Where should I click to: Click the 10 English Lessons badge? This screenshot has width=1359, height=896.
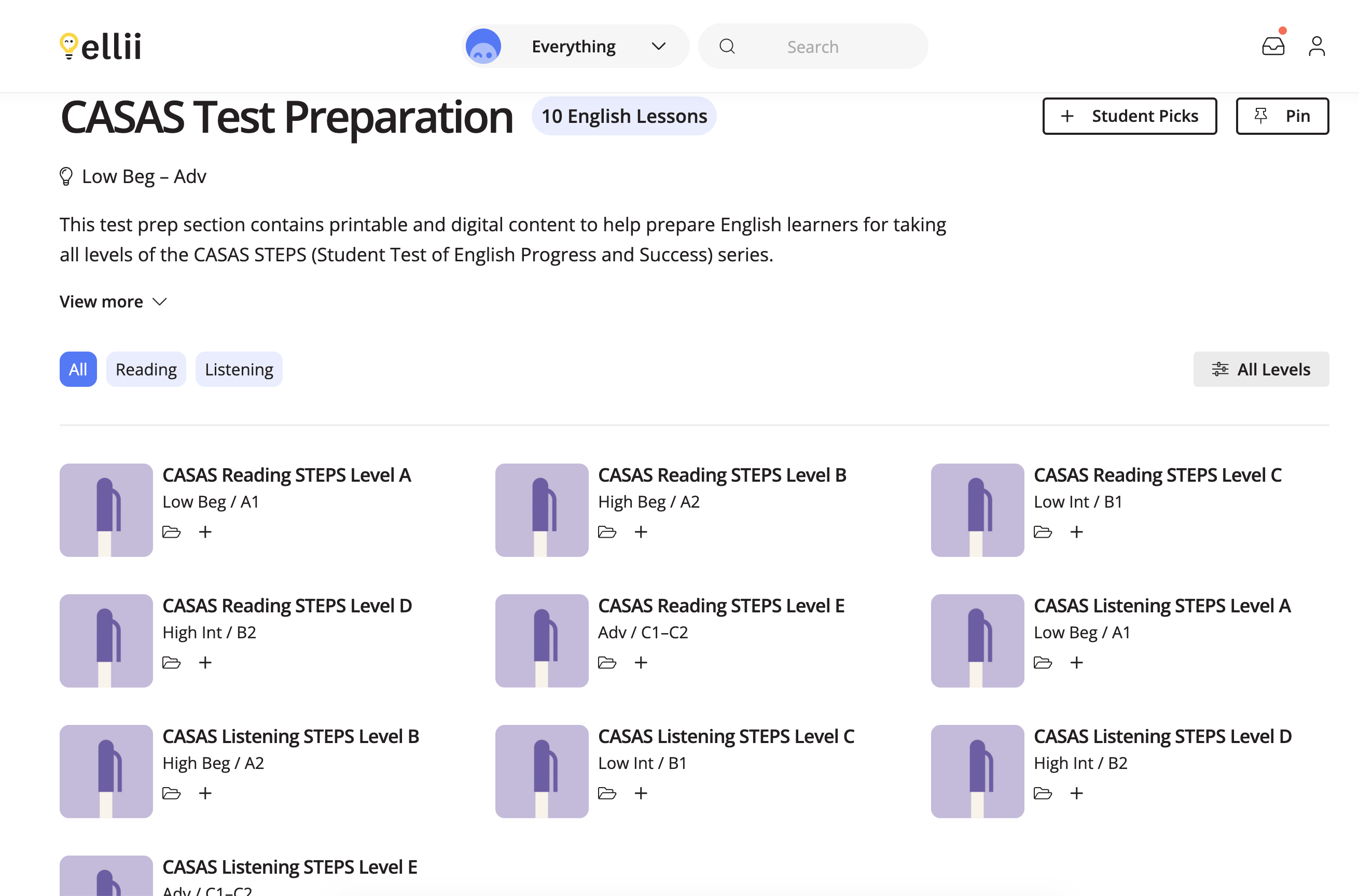point(623,116)
